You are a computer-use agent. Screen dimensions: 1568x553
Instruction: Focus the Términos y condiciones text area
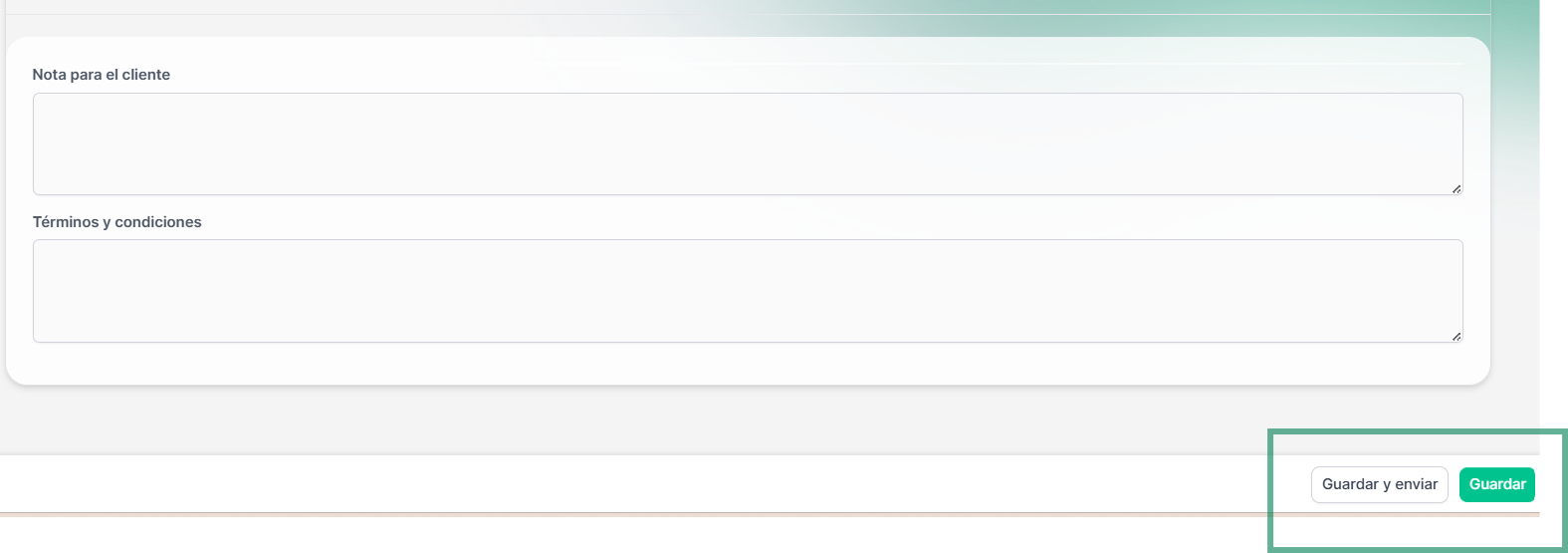coord(748,291)
